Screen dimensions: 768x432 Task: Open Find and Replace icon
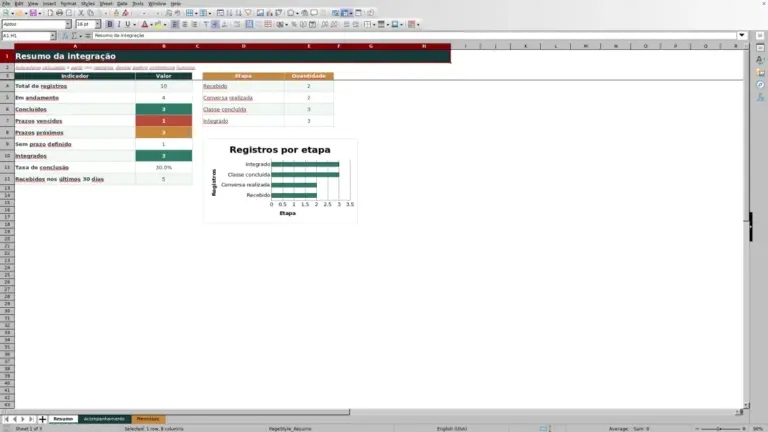pos(168,13)
